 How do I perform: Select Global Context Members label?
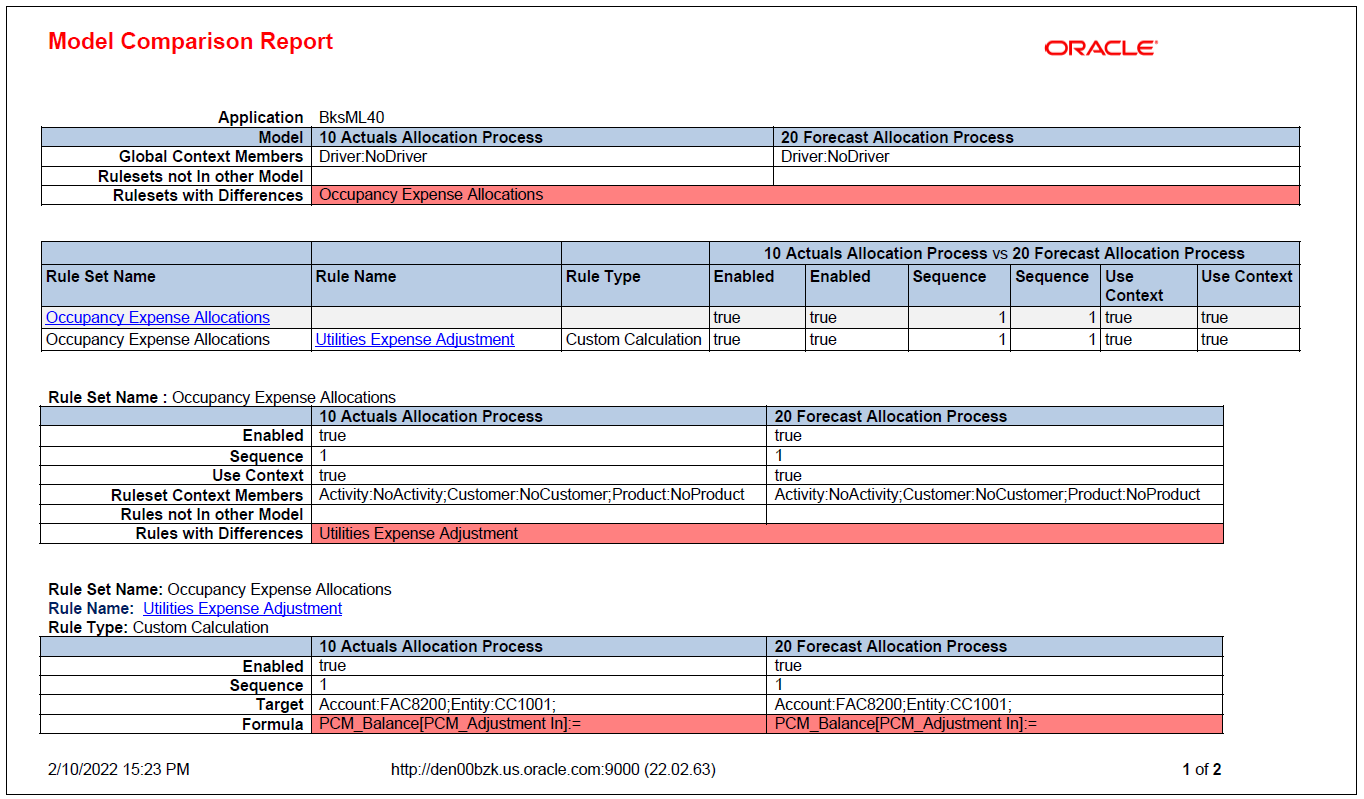point(211,157)
